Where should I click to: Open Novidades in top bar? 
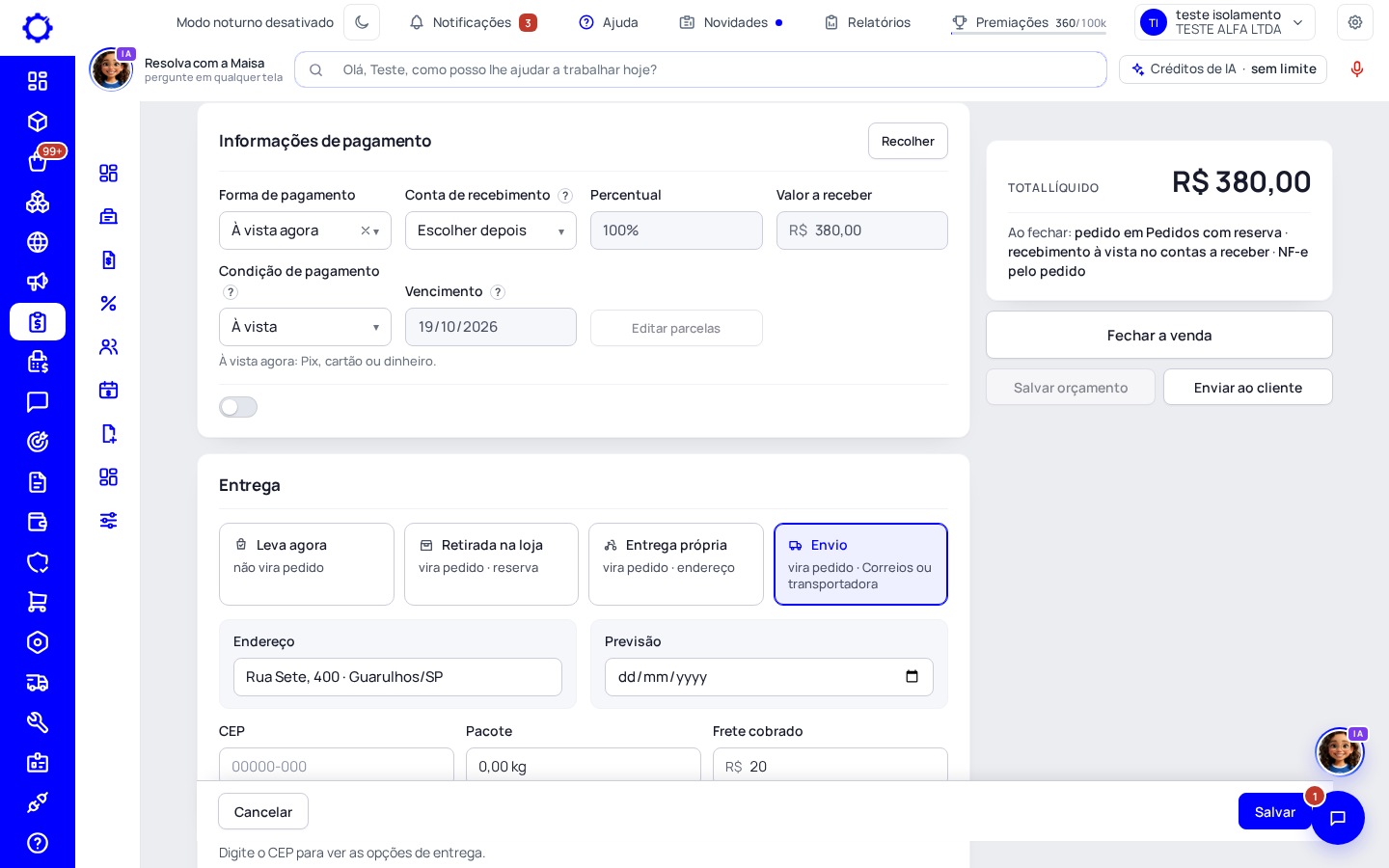(x=731, y=22)
